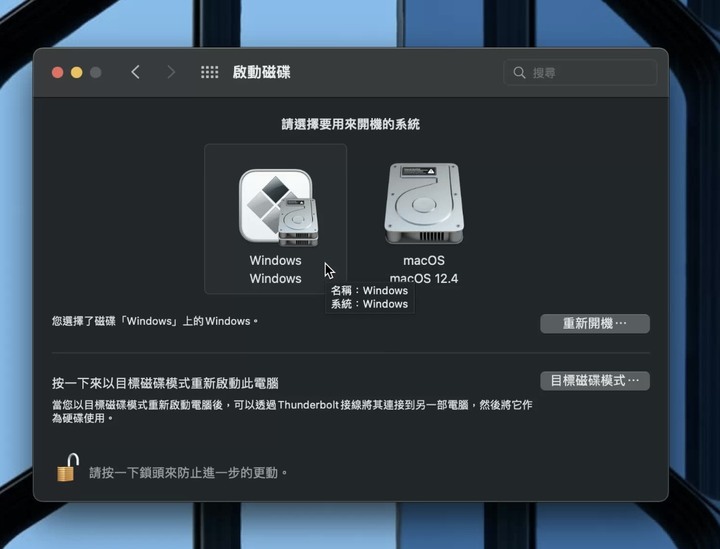Screen dimensions: 720x549
Task: Click the macOS disk name label
Action: pyautogui.click(x=423, y=260)
